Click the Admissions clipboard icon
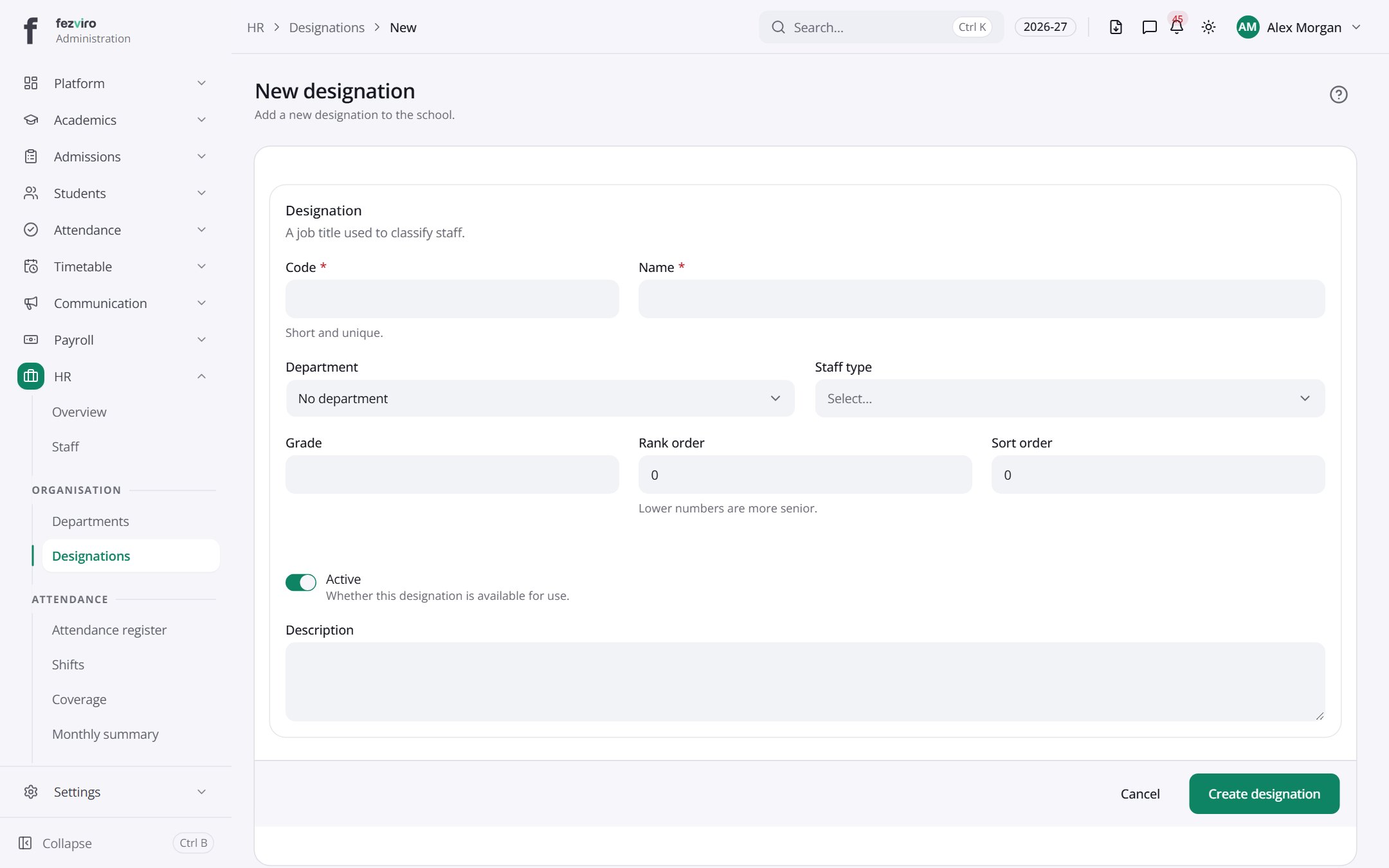Screen dimensions: 1389x868 point(31,156)
